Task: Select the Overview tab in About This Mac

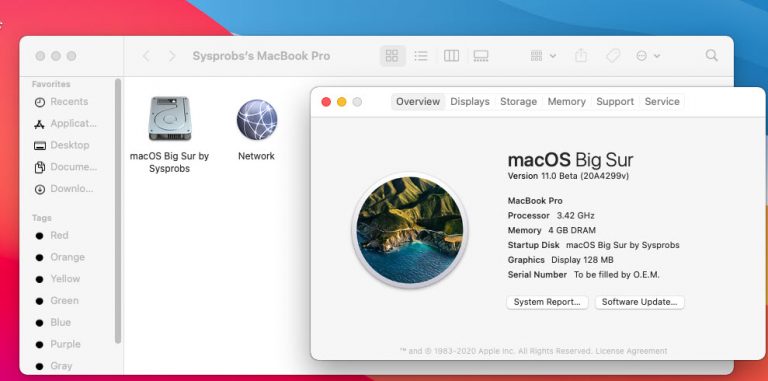Action: point(418,102)
